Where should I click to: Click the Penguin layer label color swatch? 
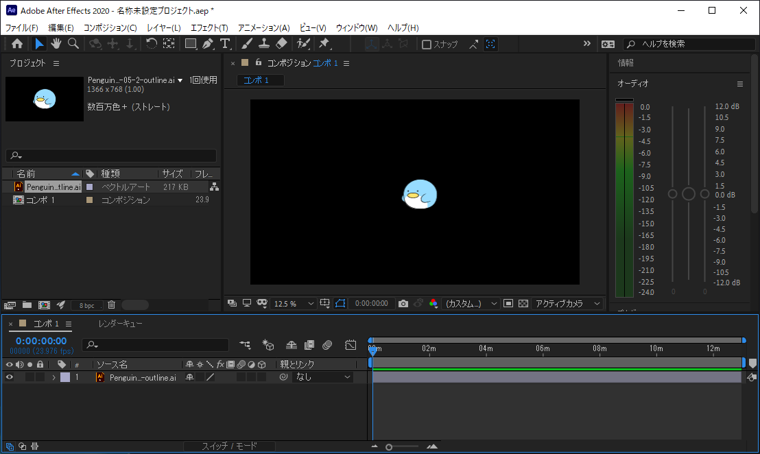click(65, 377)
